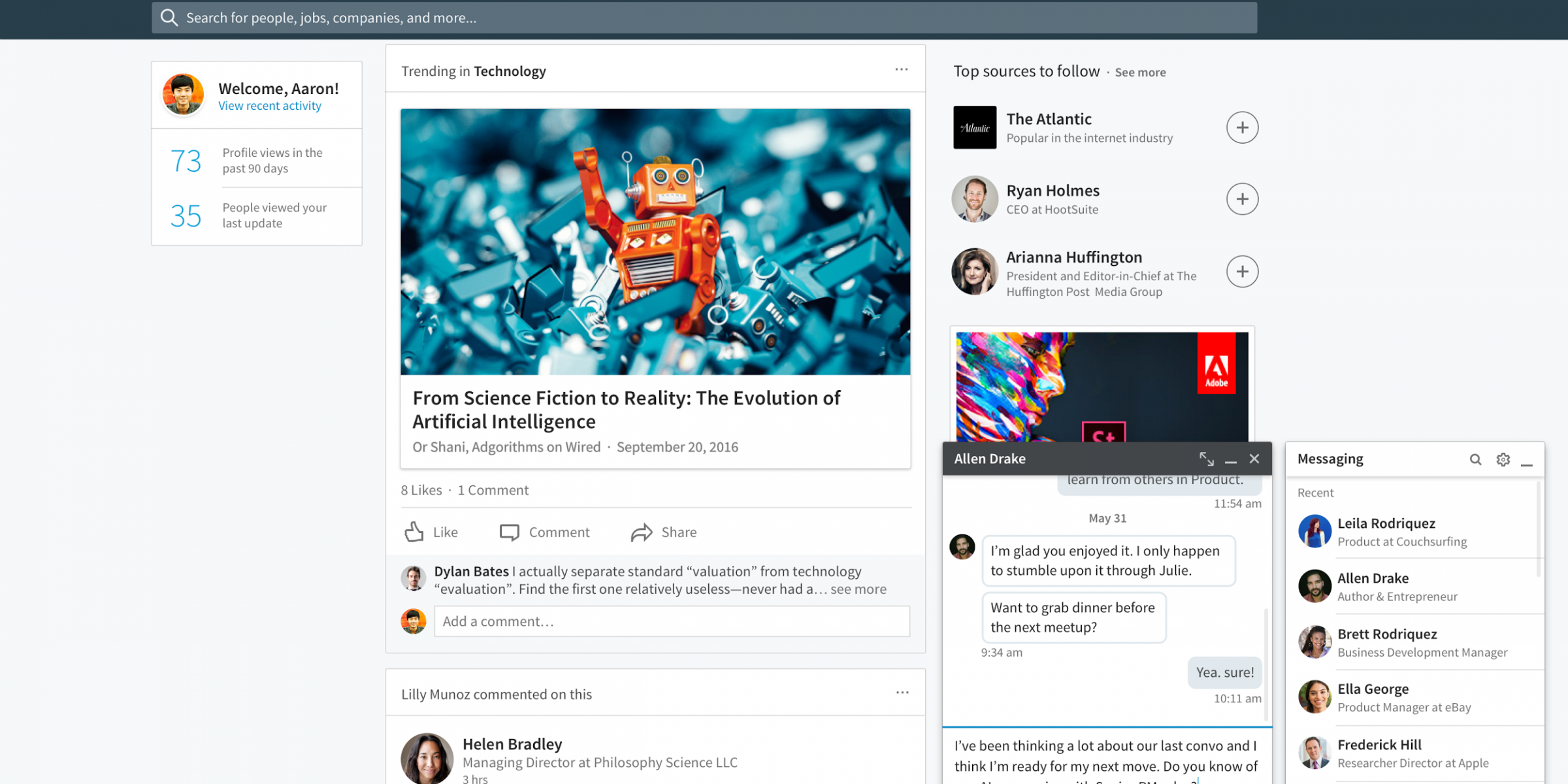The height and width of the screenshot is (784, 1568).
Task: Click the 'I'm glad you enjoyed it' message
Action: point(1108,561)
